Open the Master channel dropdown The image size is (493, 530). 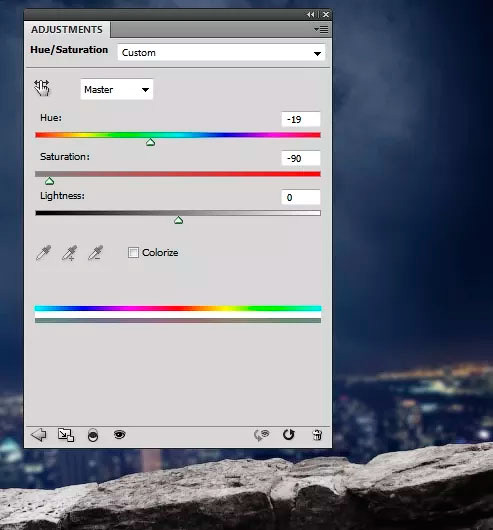[x=117, y=90]
